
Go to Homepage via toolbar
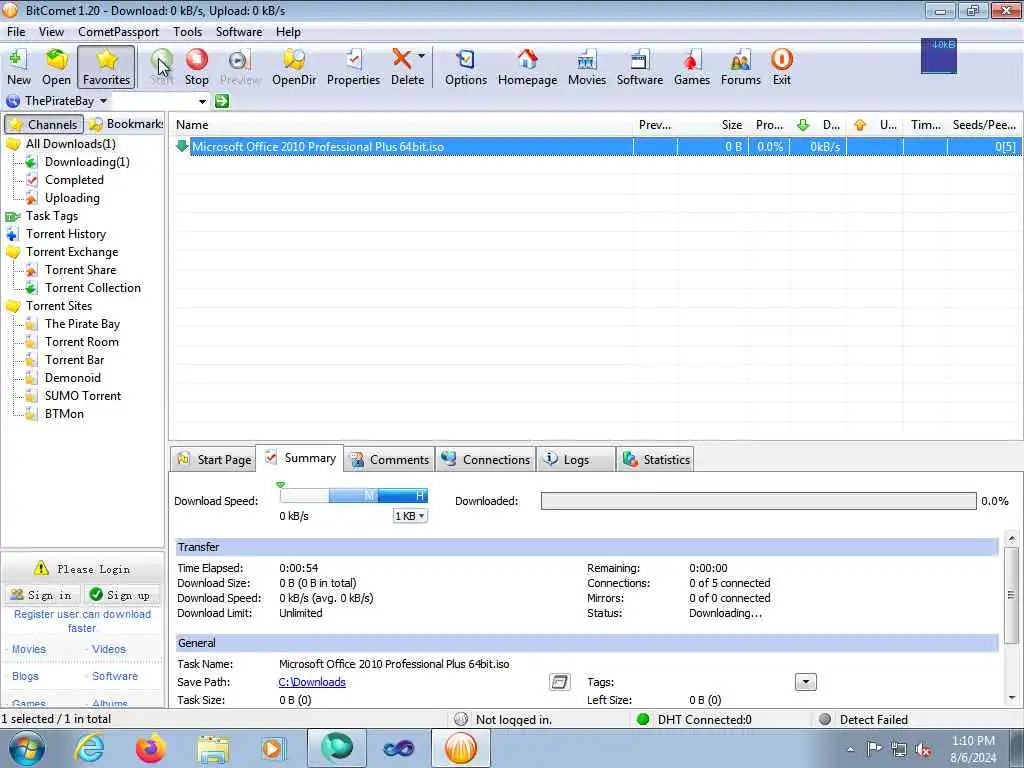click(x=528, y=67)
